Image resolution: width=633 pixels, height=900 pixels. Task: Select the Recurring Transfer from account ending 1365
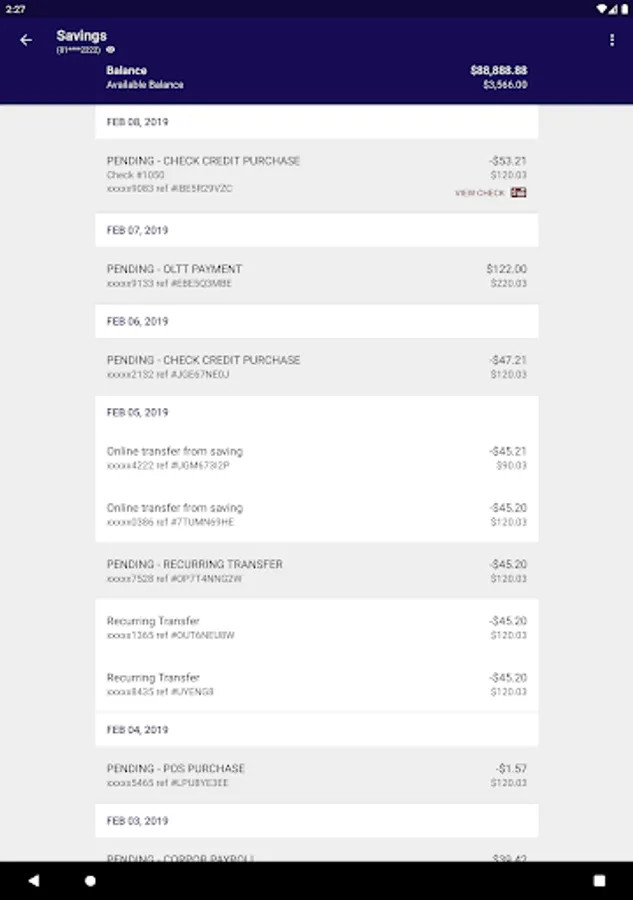point(316,628)
